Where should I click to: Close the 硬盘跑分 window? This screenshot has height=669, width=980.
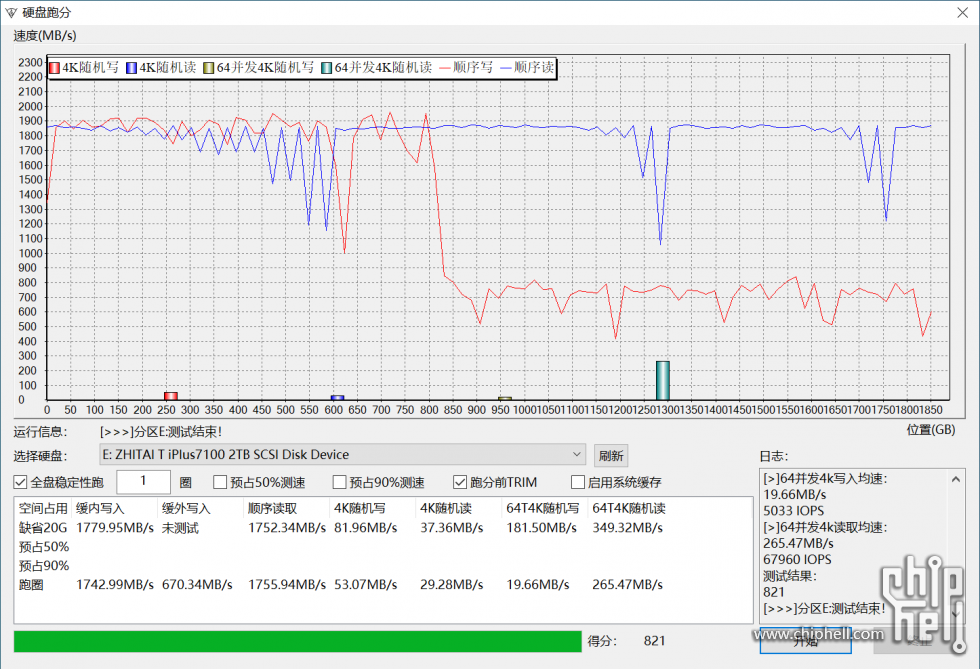(x=962, y=13)
